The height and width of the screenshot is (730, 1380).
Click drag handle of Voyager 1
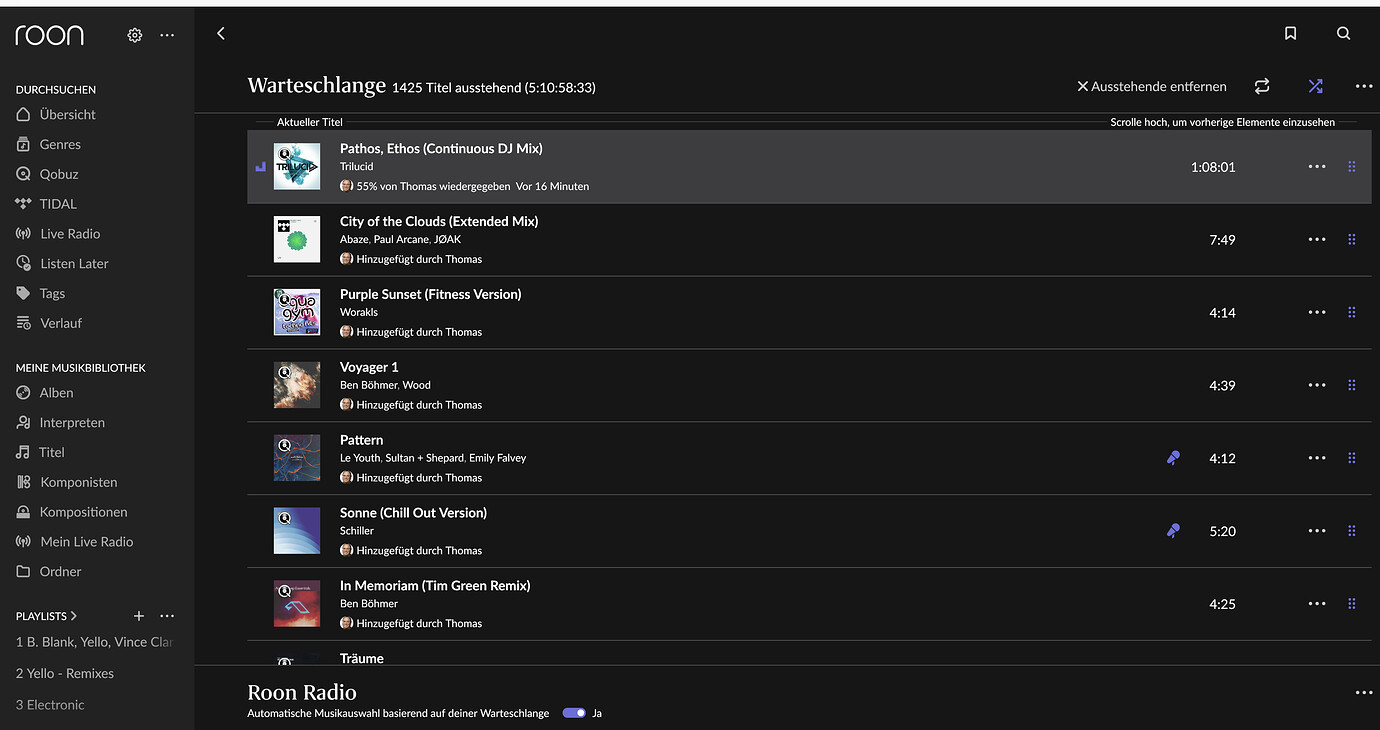(x=1352, y=385)
